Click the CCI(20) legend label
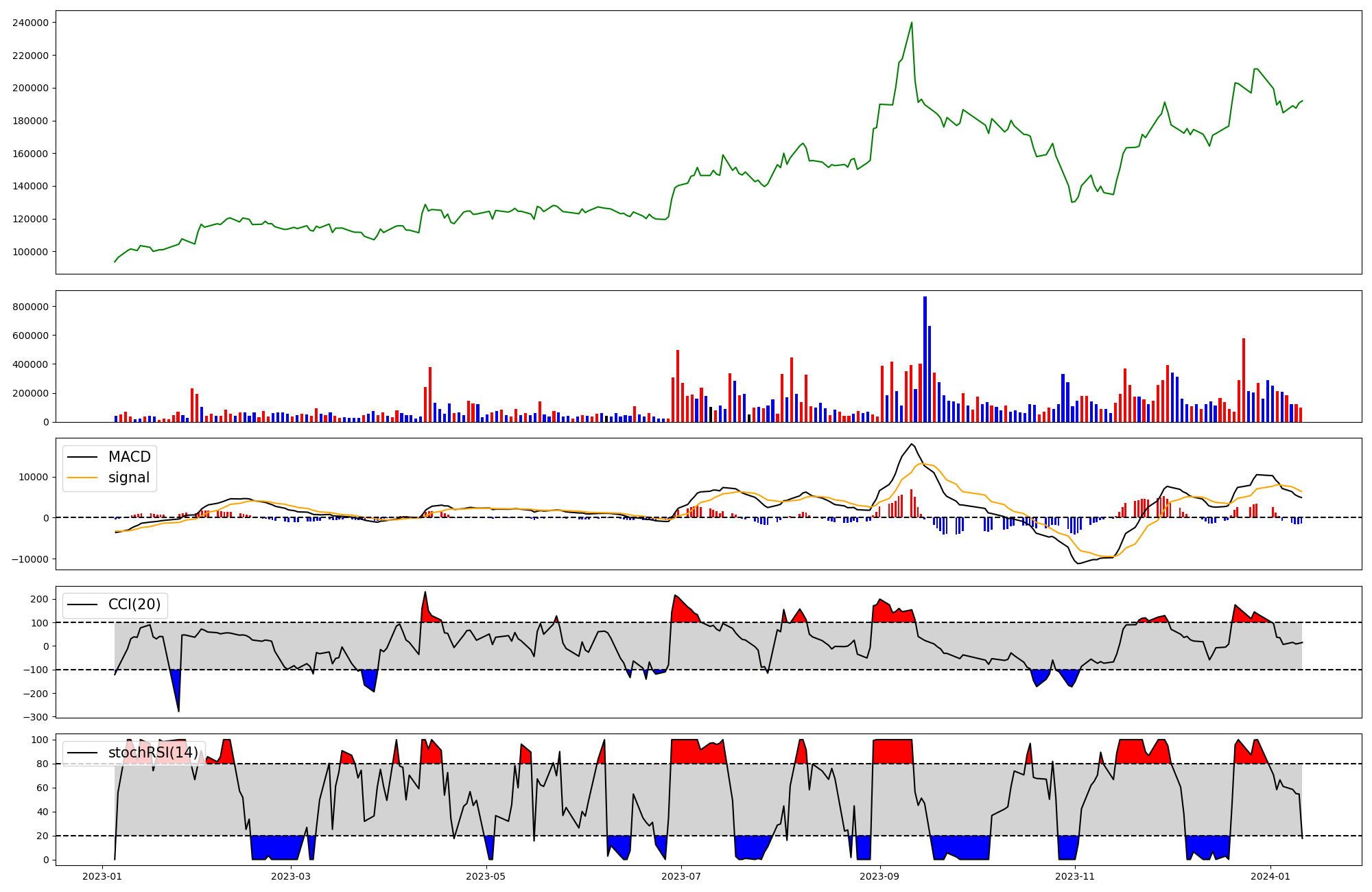This screenshot has height=892, width=1372. [x=134, y=605]
